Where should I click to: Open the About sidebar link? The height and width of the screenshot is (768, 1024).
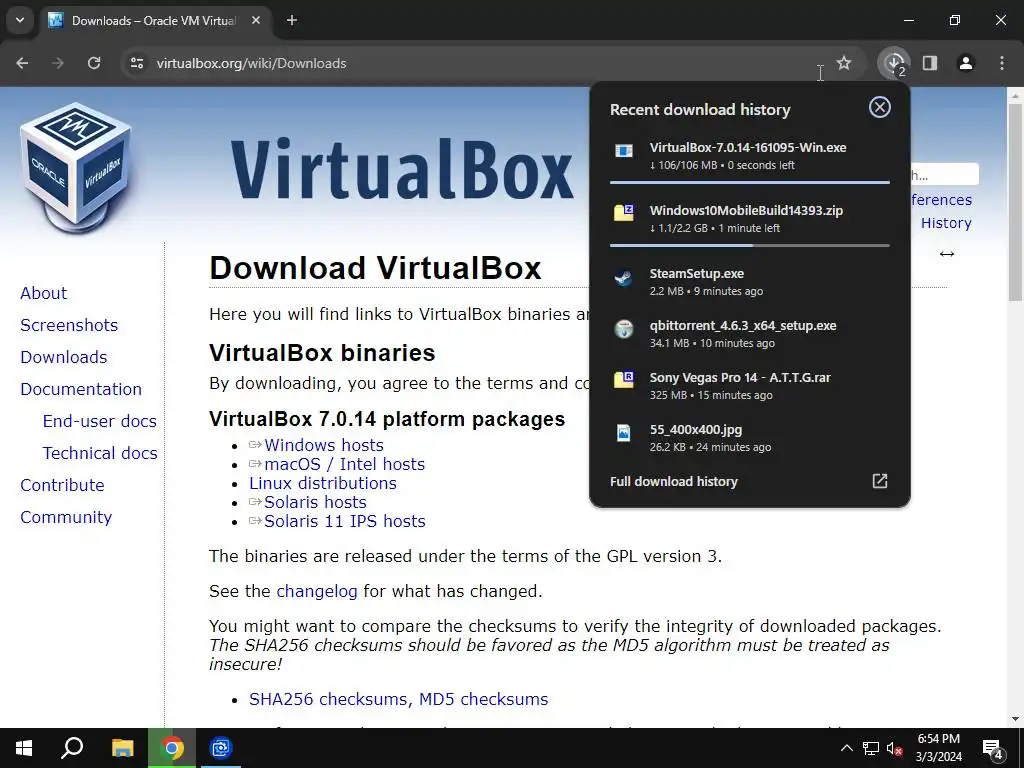(x=44, y=293)
